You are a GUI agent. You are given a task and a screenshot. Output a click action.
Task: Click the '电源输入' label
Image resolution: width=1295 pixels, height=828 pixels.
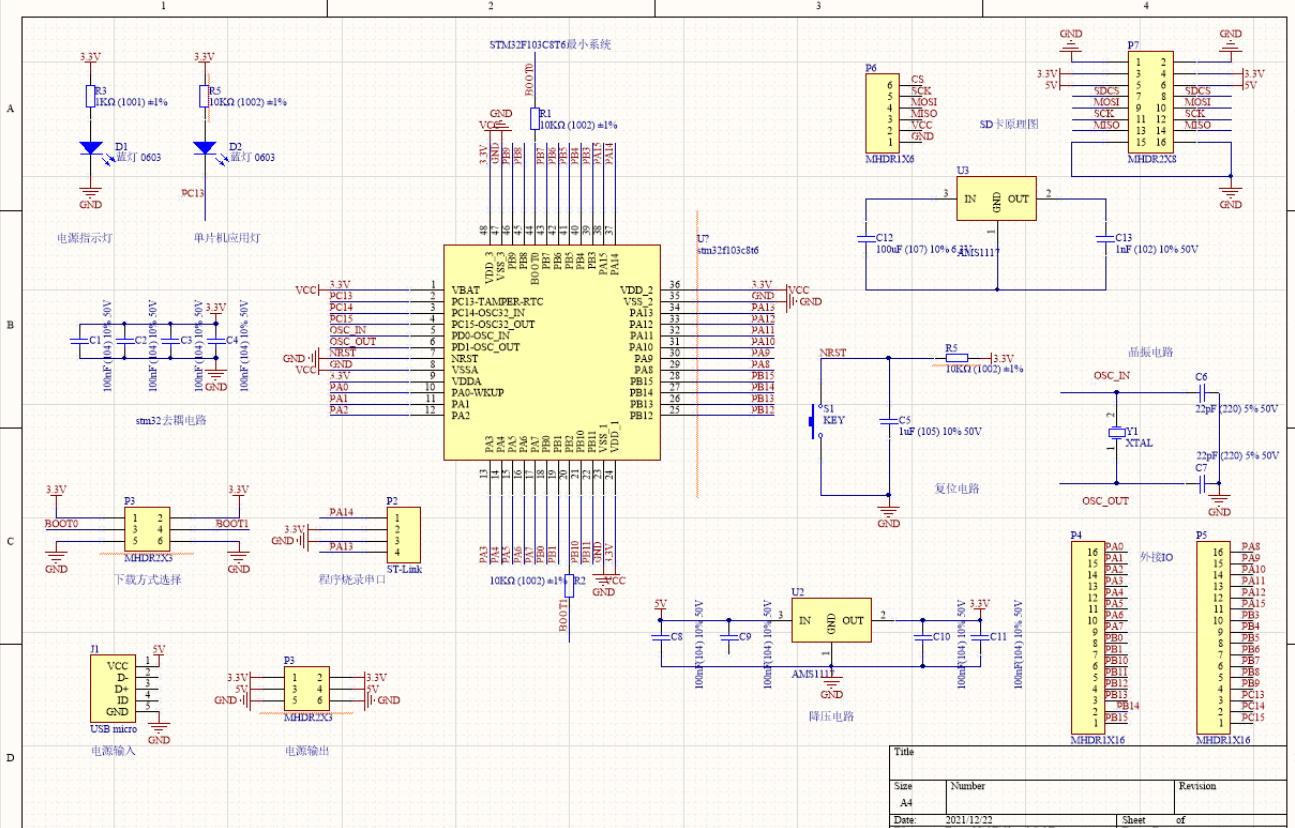(x=112, y=750)
